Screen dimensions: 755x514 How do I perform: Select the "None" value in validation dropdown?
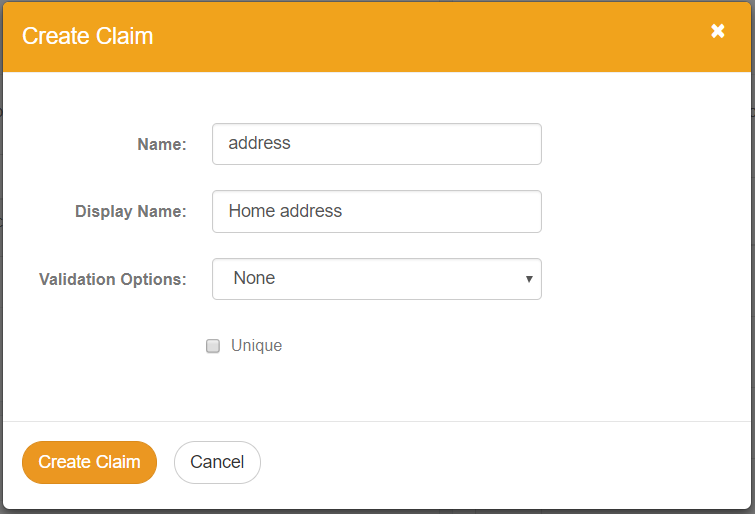click(254, 279)
